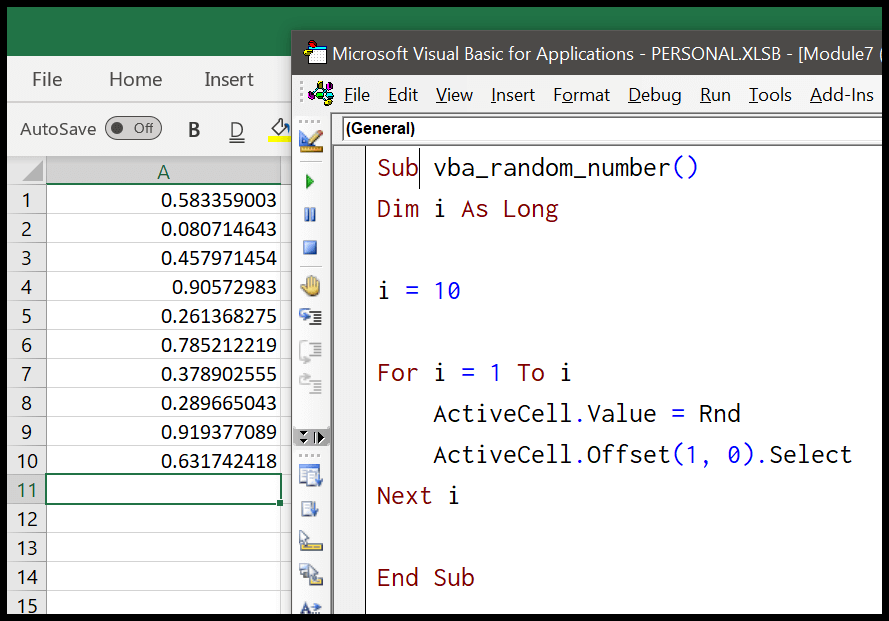Pause macro execution with Break

tap(310, 216)
